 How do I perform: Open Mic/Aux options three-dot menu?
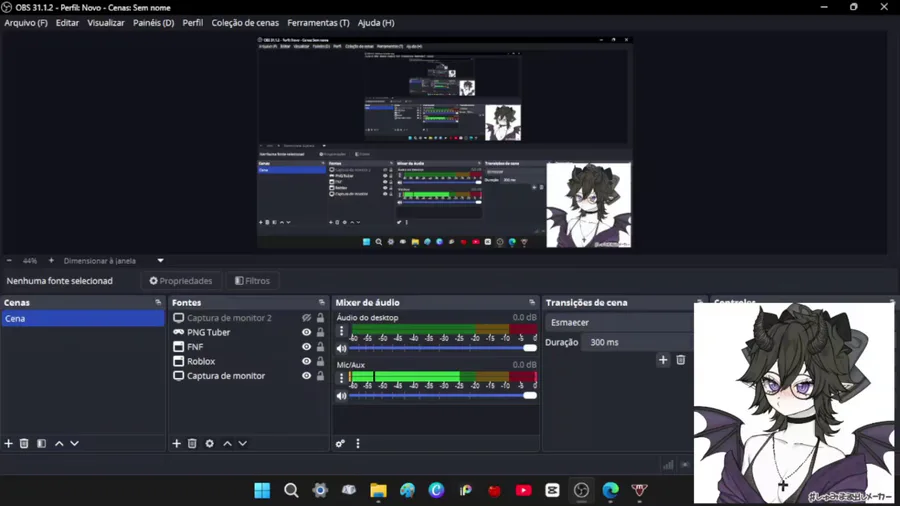(x=342, y=378)
